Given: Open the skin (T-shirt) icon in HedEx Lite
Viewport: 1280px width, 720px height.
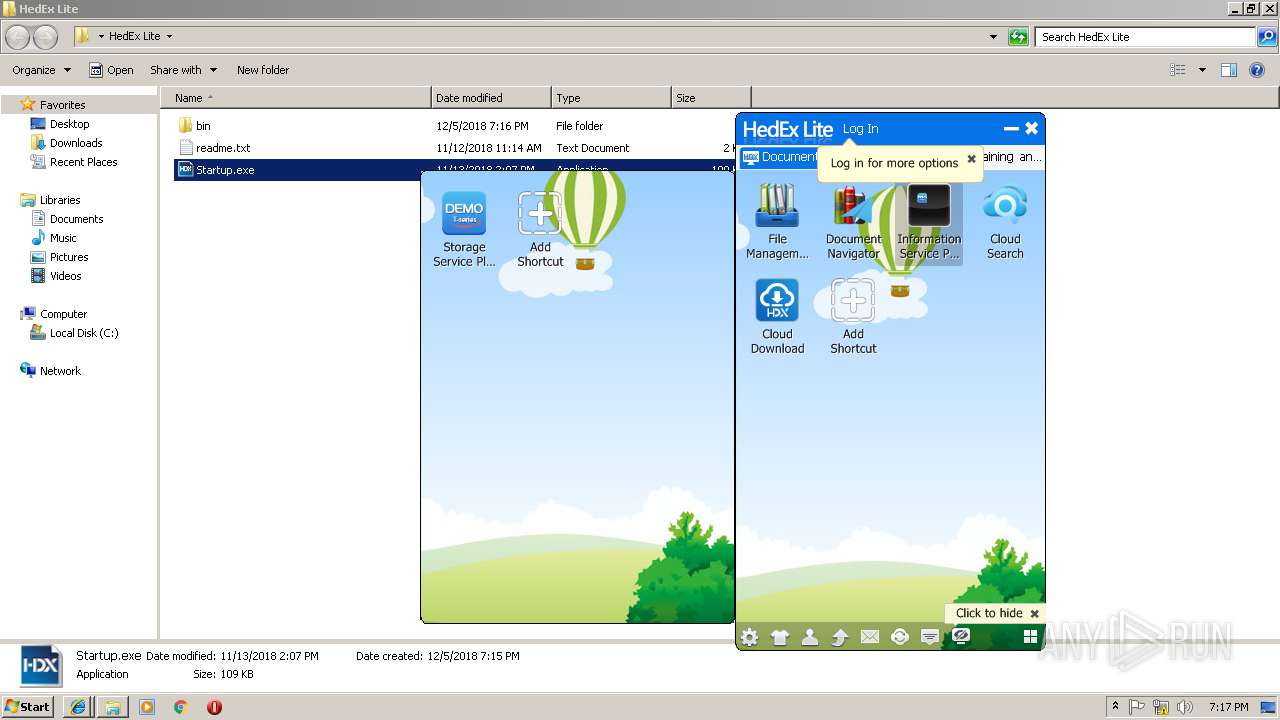Looking at the screenshot, I should (x=780, y=637).
